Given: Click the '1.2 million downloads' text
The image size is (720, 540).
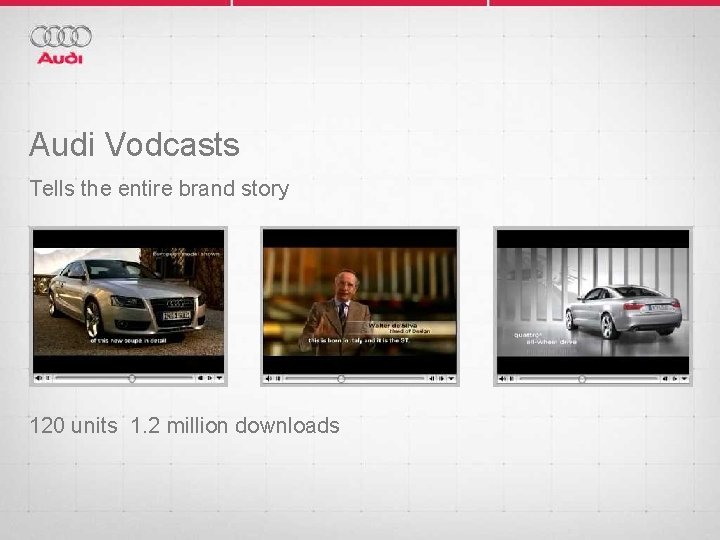Looking at the screenshot, I should click(235, 425).
